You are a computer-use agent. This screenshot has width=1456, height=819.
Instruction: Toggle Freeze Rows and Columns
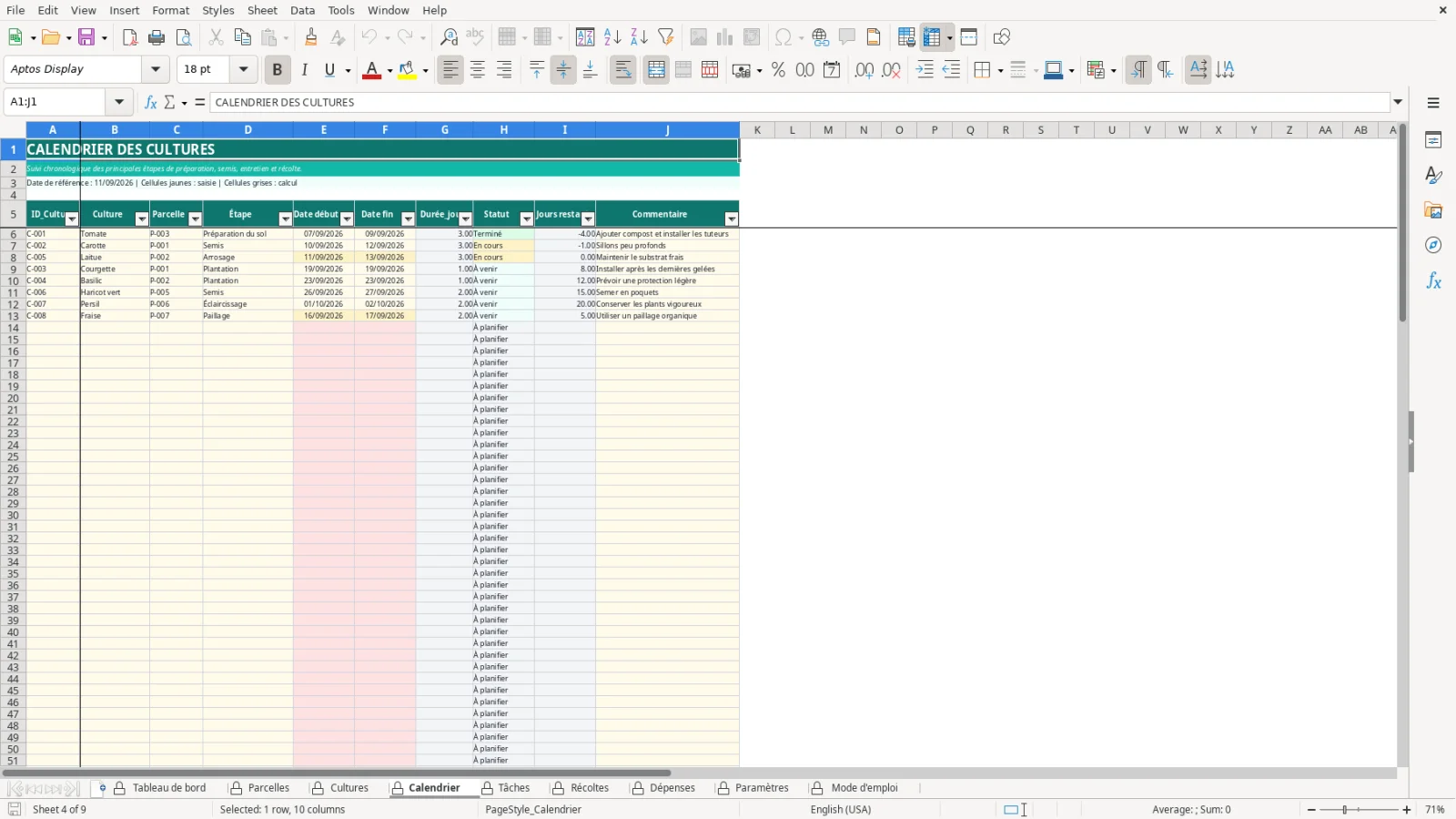click(x=931, y=37)
